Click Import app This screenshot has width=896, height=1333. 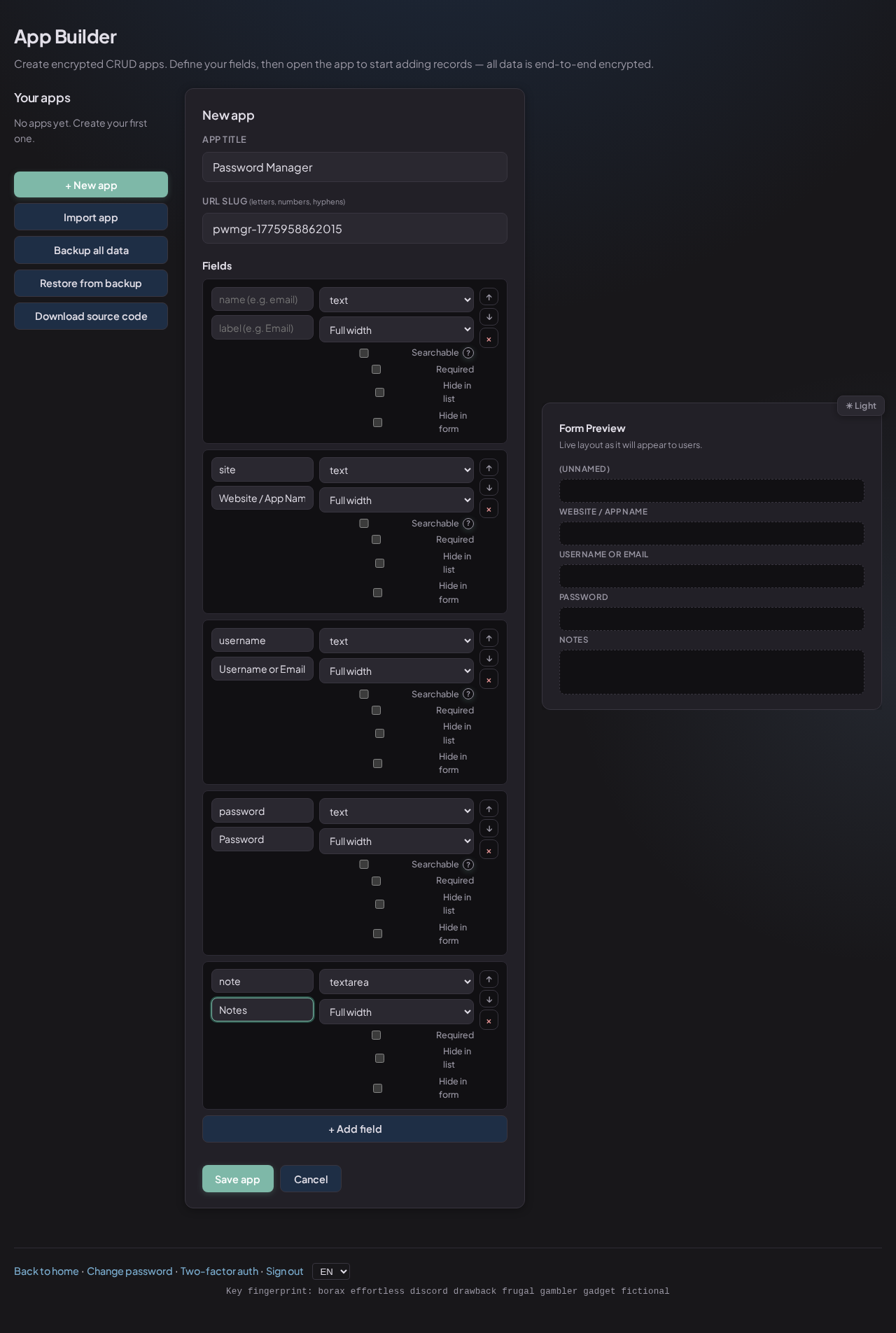coord(91,217)
